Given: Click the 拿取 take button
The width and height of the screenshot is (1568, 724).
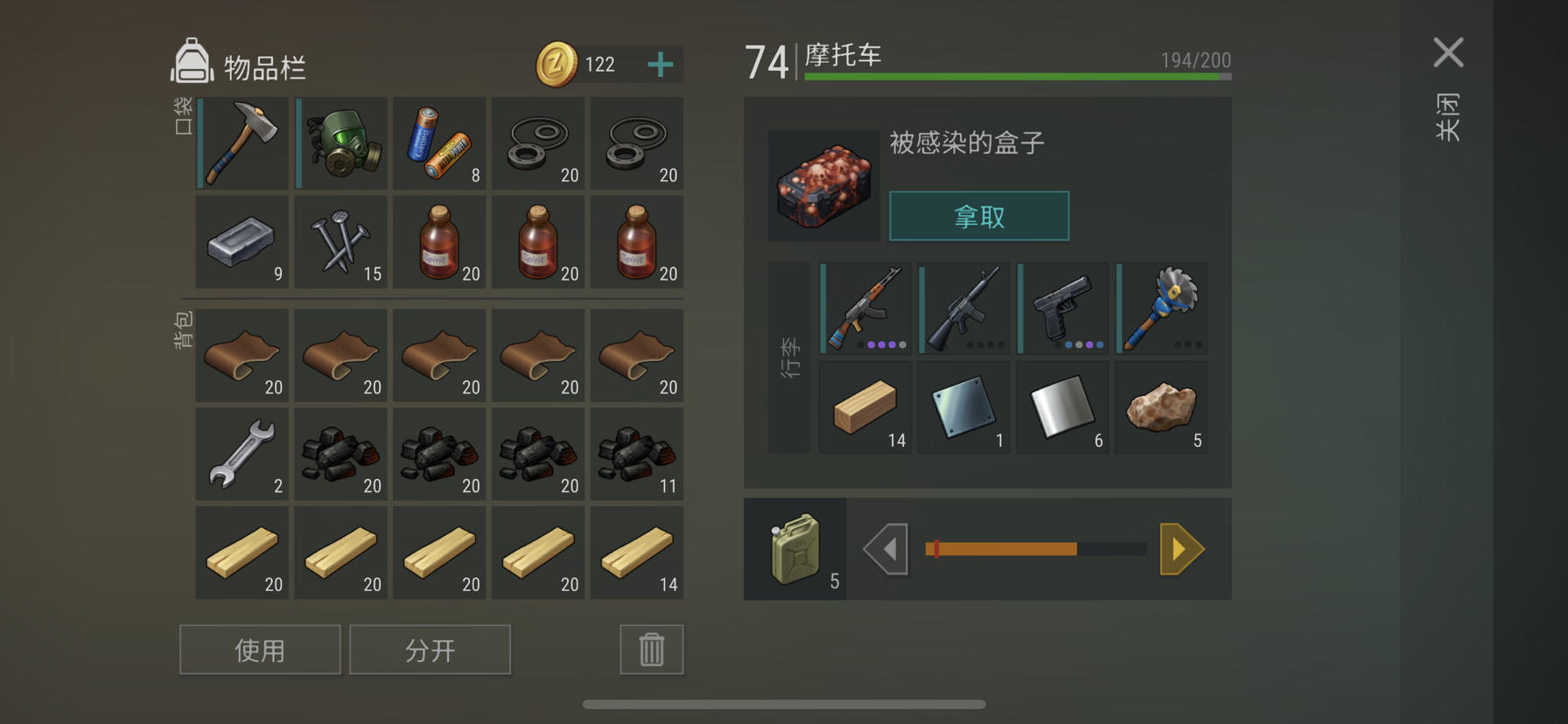Looking at the screenshot, I should pyautogui.click(x=979, y=216).
